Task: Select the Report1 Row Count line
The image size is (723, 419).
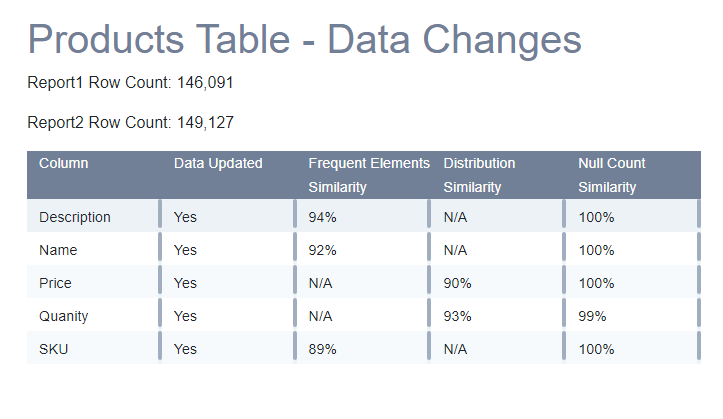Action: point(130,82)
